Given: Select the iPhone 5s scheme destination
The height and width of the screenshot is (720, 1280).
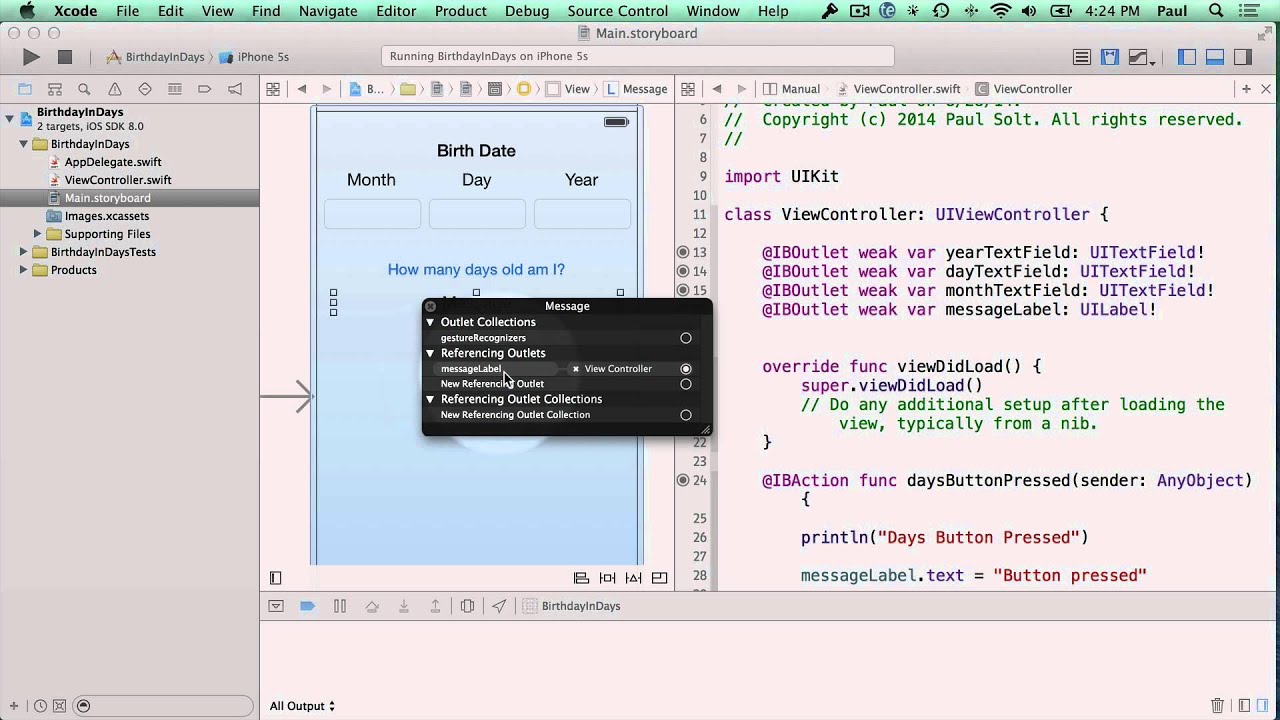Looking at the screenshot, I should pos(255,57).
